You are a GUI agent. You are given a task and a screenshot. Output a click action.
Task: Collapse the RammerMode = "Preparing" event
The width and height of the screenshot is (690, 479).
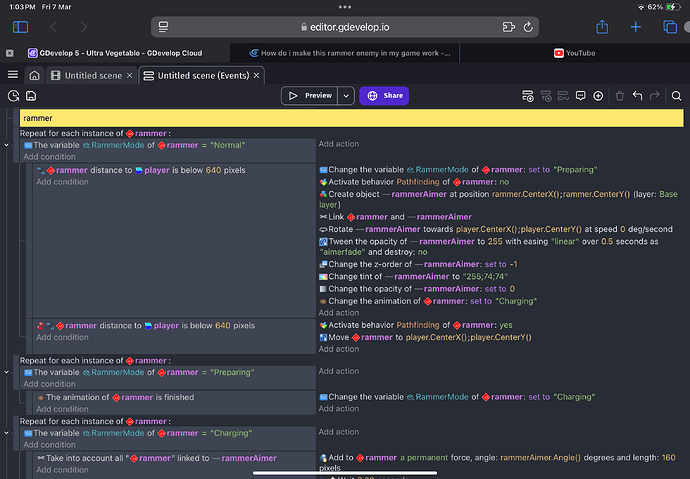pos(7,372)
